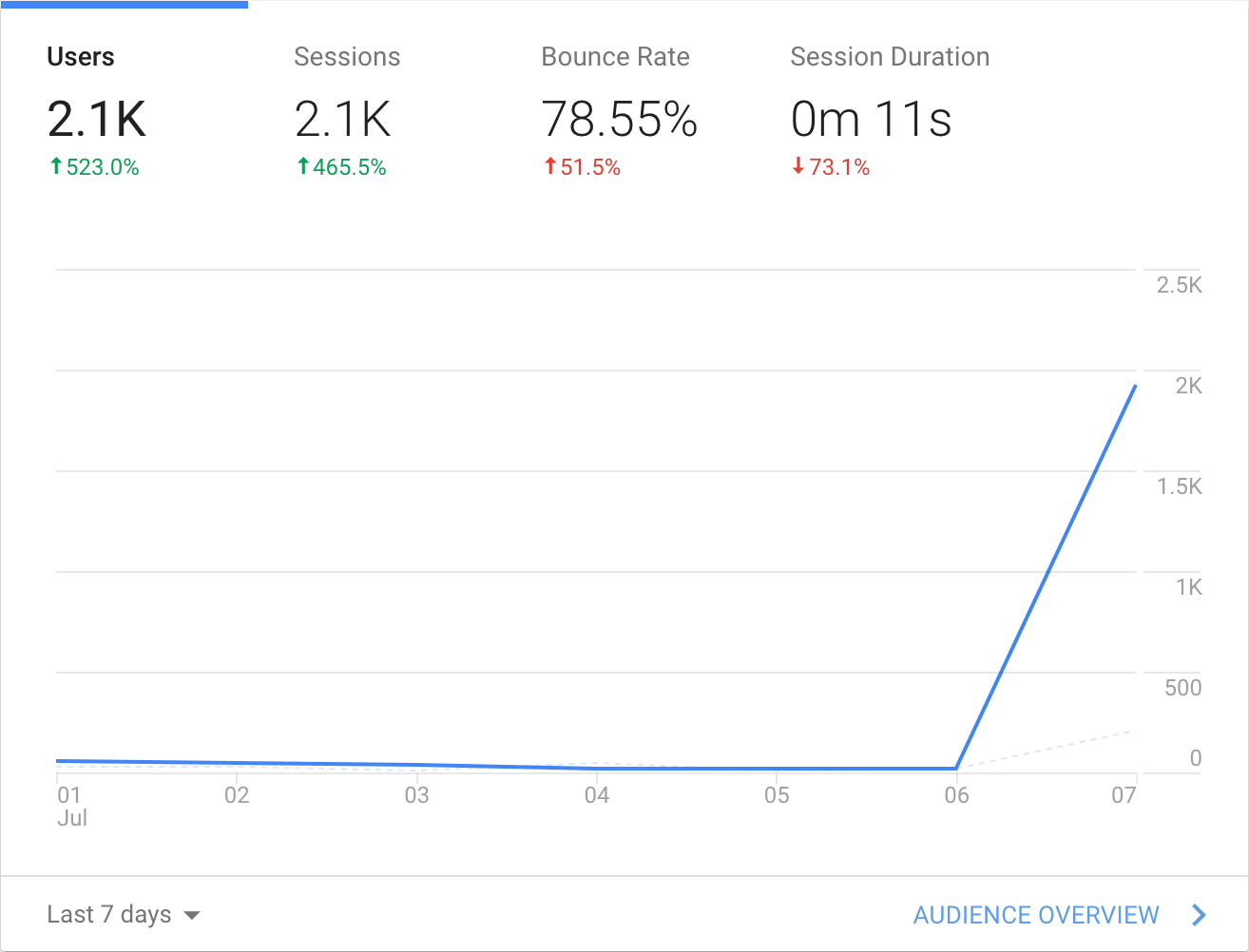Click the red down arrow beside 73.1%
Screen dimensions: 1249x952
coord(798,166)
